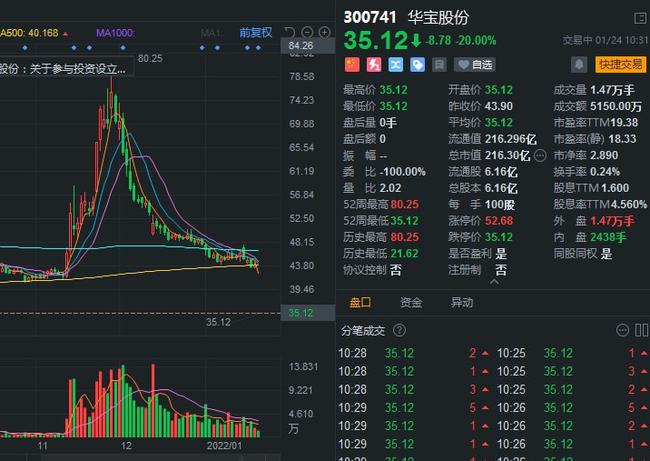
Task: Switch to the 异动 tab
Action: coord(462,302)
